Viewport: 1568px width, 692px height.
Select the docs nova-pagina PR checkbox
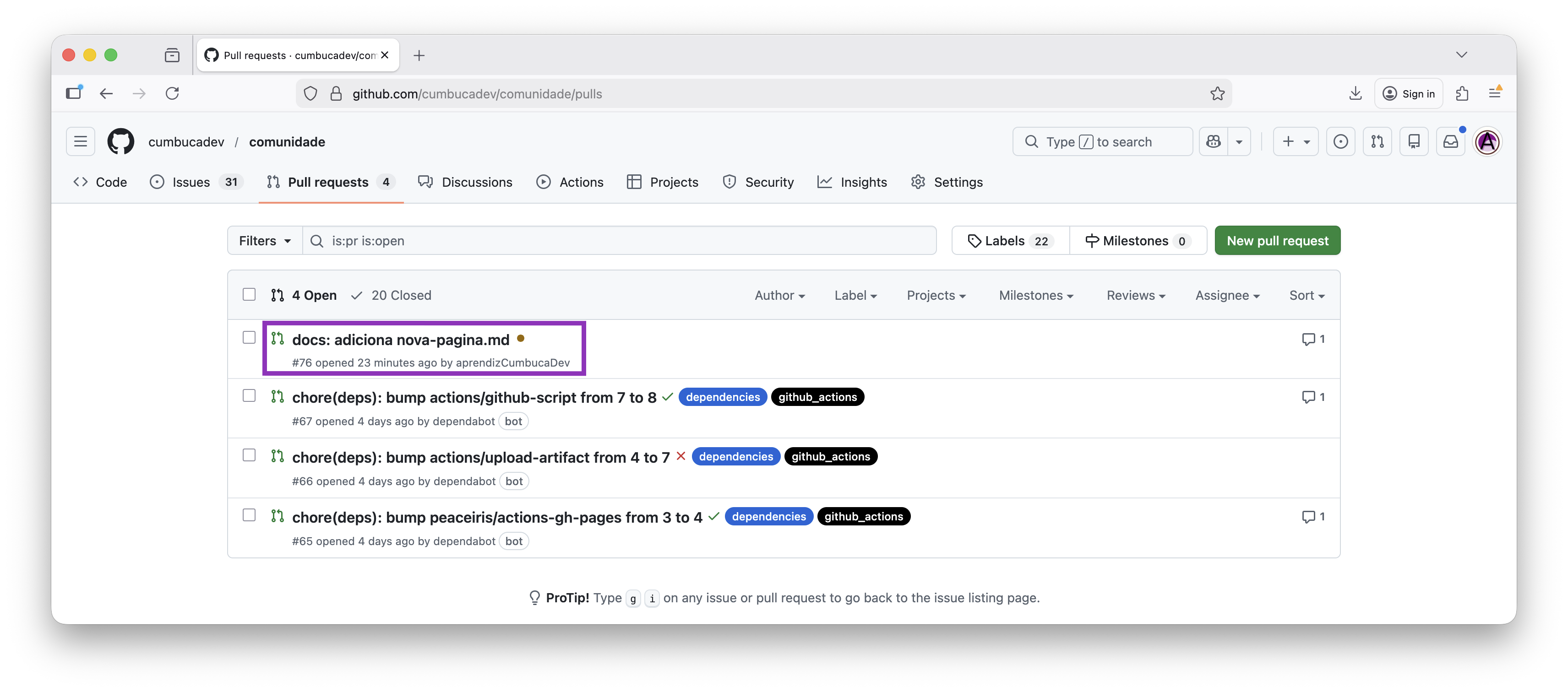[249, 337]
